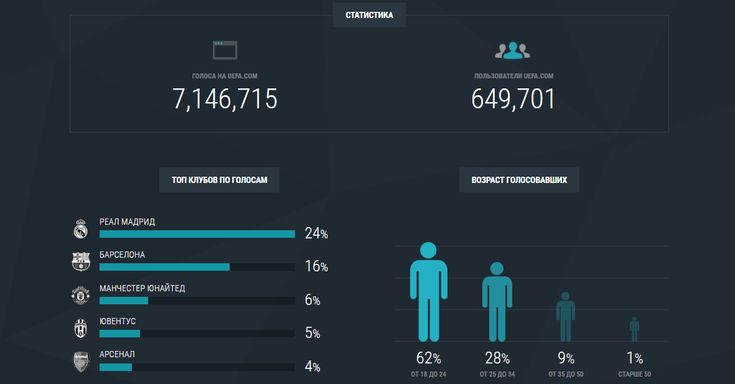Viewport: 735px width, 384px height.
Task: Click the largest person figure for 62%
Action: [428, 292]
